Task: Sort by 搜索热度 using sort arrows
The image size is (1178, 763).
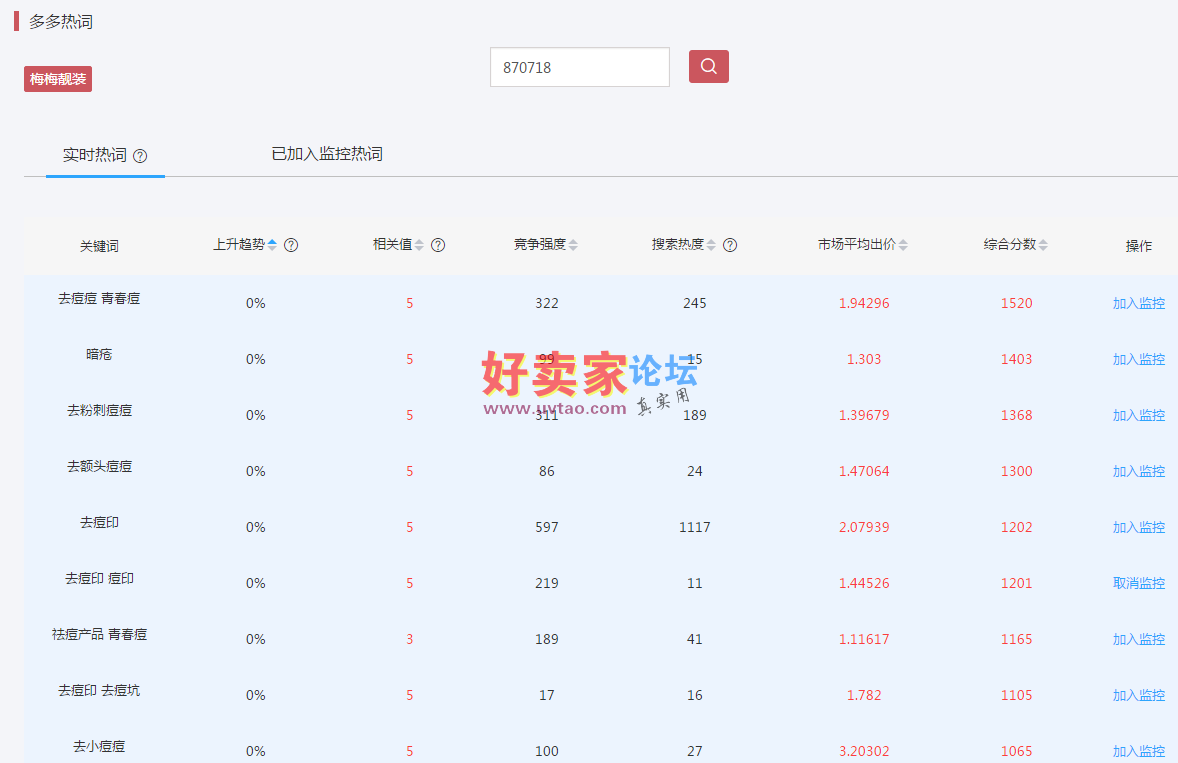Action: tap(711, 245)
